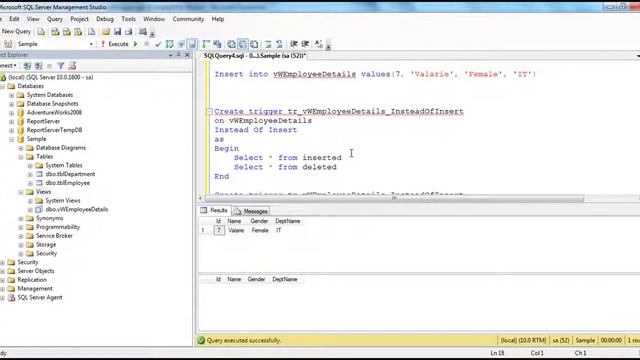Open Query Options from the toolbar

coord(181,44)
